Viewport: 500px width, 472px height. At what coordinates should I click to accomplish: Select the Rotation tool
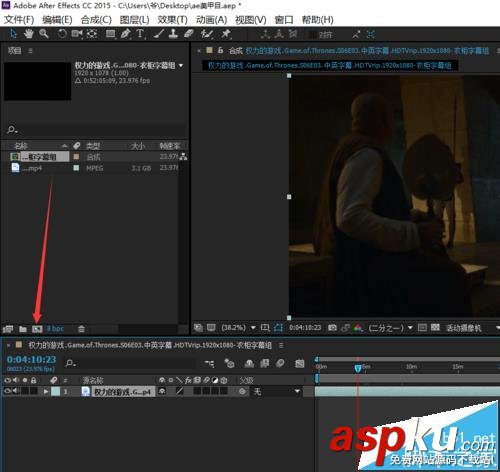click(x=62, y=34)
